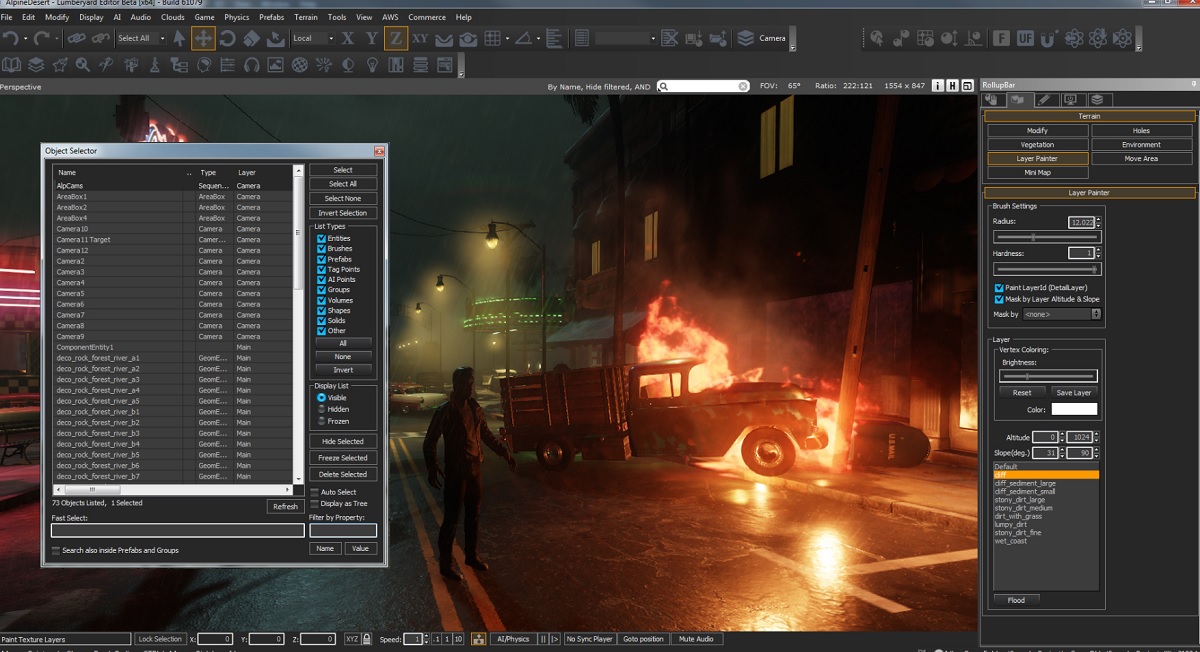Click the Freeze Selected button
The image size is (1200, 652).
pyautogui.click(x=343, y=458)
